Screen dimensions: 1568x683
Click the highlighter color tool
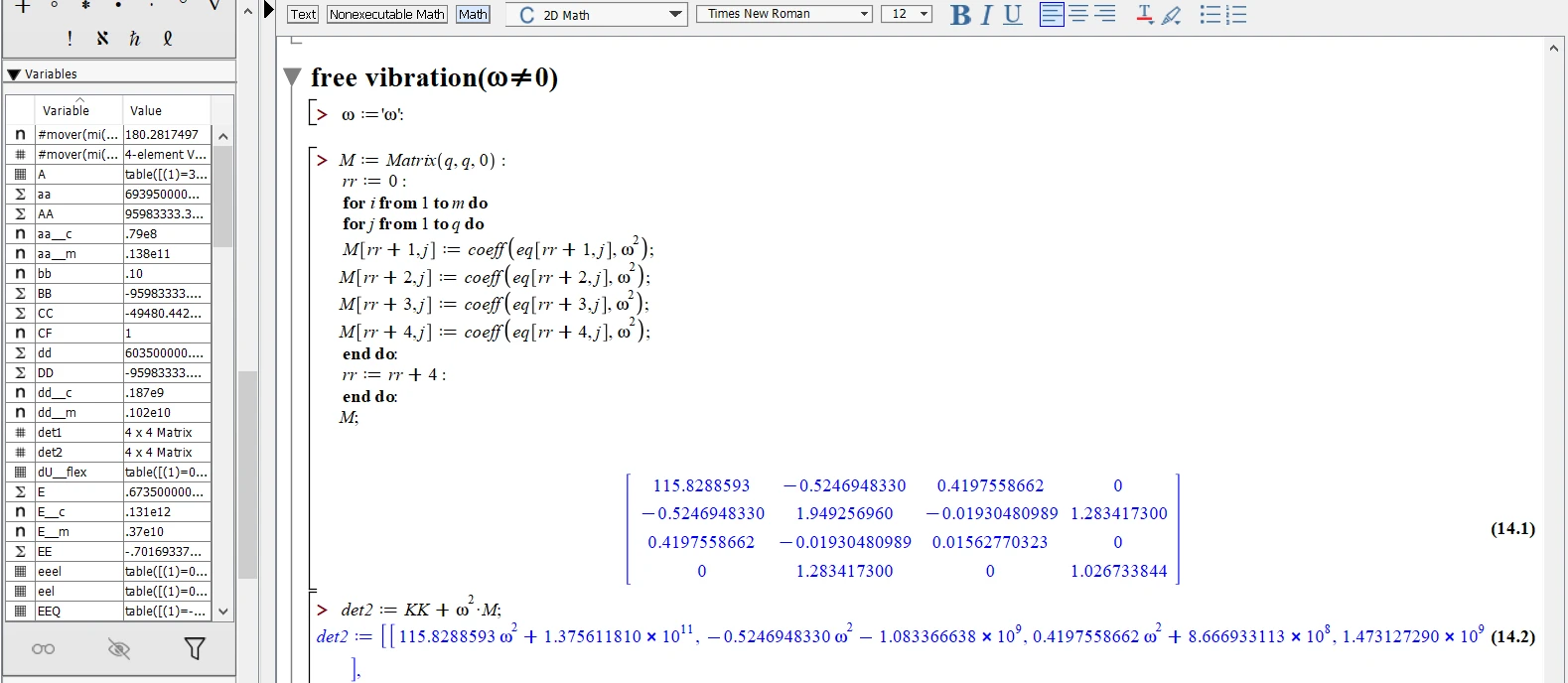click(x=1172, y=15)
